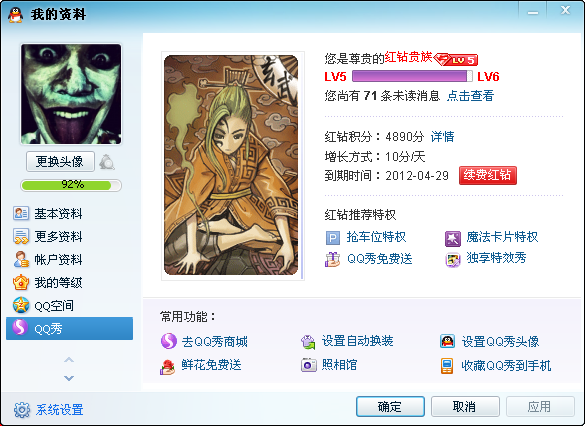Click the 设置自动换装 clothing icon
The height and width of the screenshot is (426, 585).
(308, 342)
